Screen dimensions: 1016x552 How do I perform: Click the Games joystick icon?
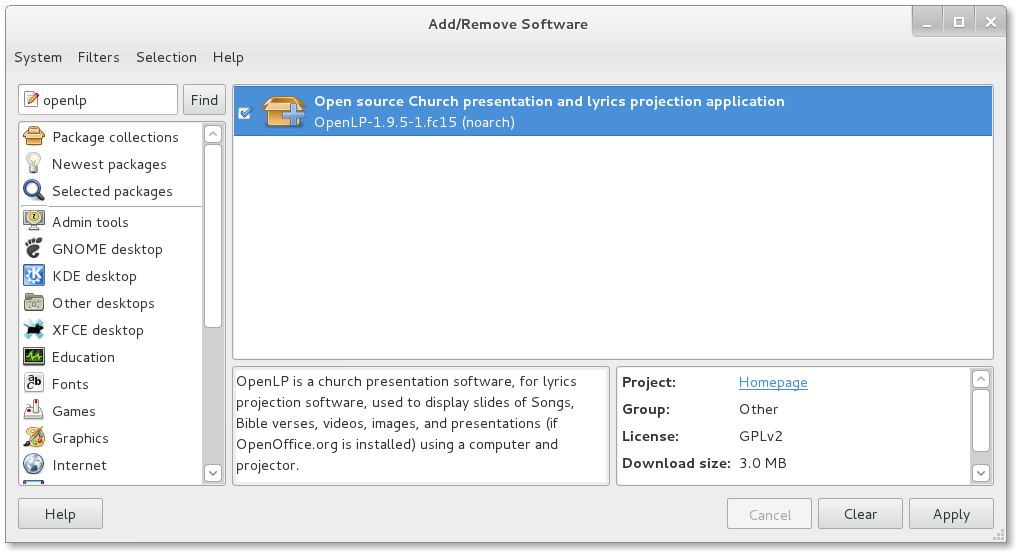34,410
